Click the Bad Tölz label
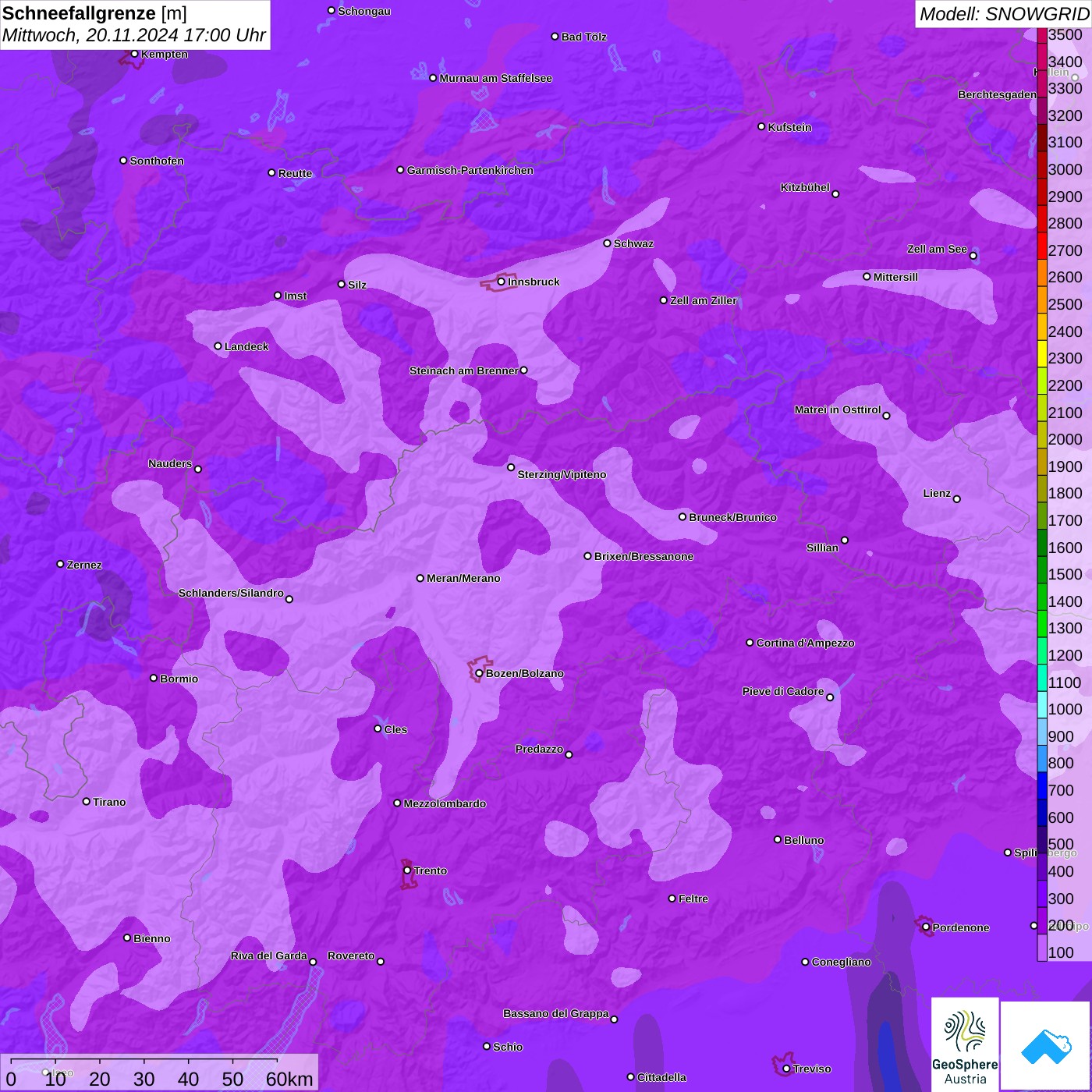The height and width of the screenshot is (1092, 1092). 583,37
